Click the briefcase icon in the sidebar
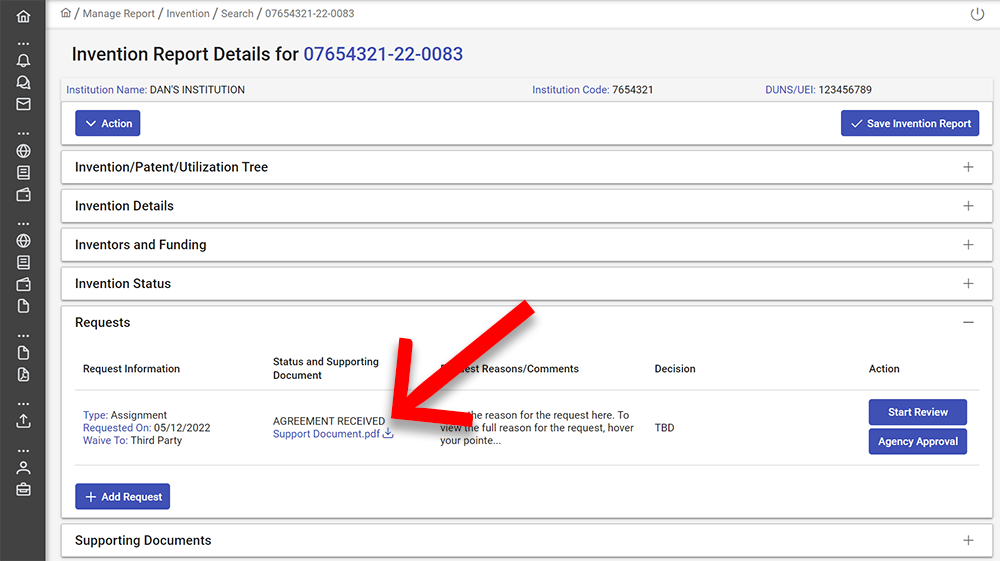Image resolution: width=1000 pixels, height=561 pixels. coord(23,489)
